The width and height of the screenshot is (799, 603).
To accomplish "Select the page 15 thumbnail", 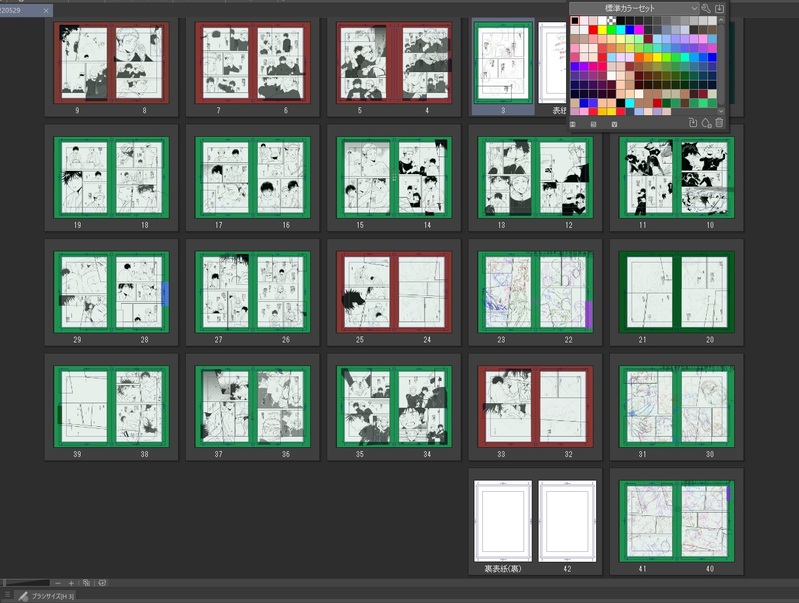I will [x=366, y=177].
